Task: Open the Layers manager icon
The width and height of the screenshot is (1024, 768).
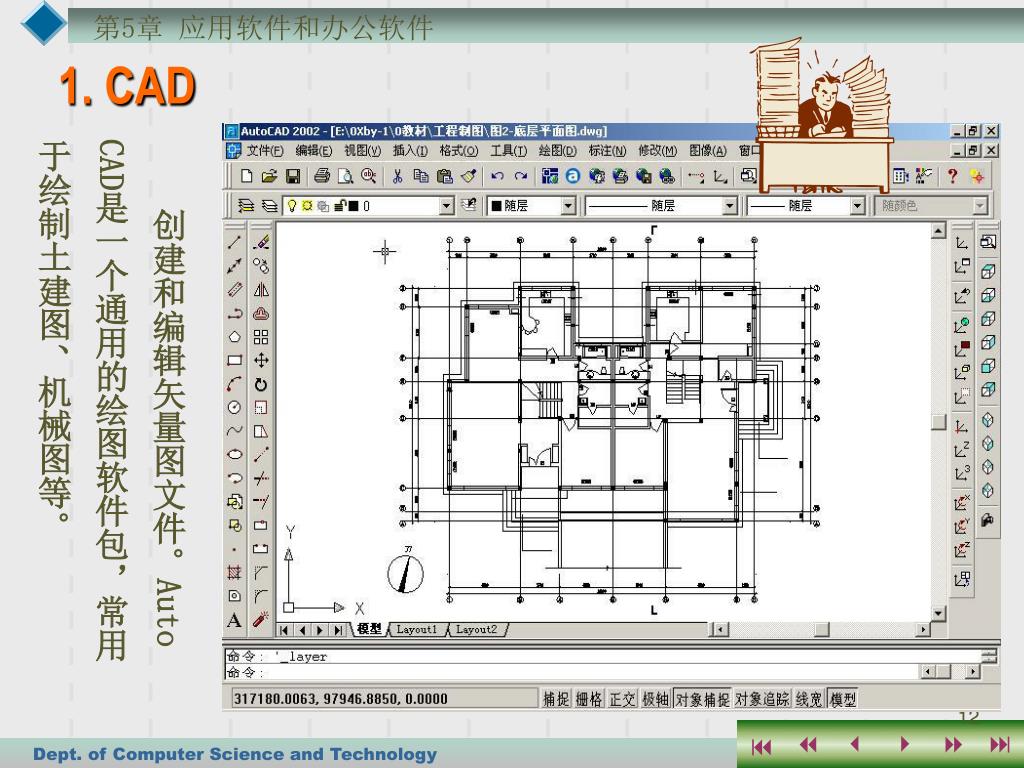Action: (246, 206)
